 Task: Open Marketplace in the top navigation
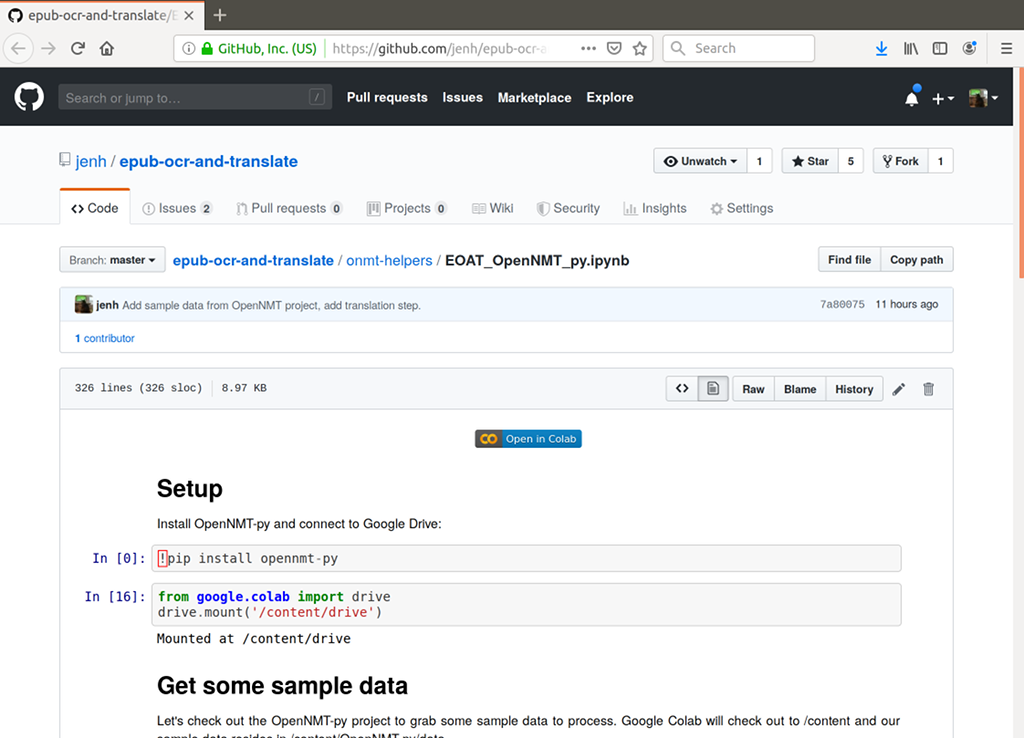tap(534, 97)
